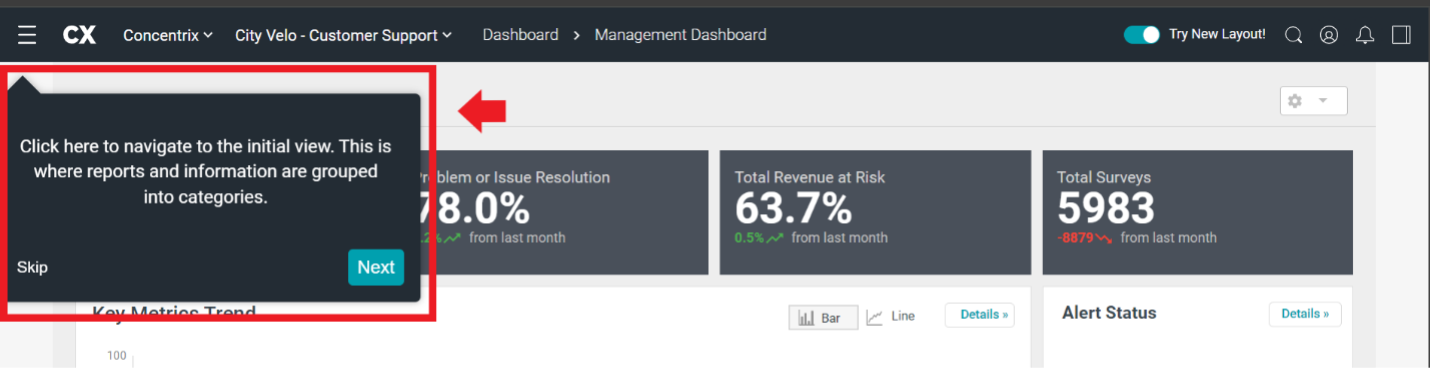This screenshot has height=372, width=1430.
Task: Select Management Dashboard breadcrumb
Action: point(680,35)
